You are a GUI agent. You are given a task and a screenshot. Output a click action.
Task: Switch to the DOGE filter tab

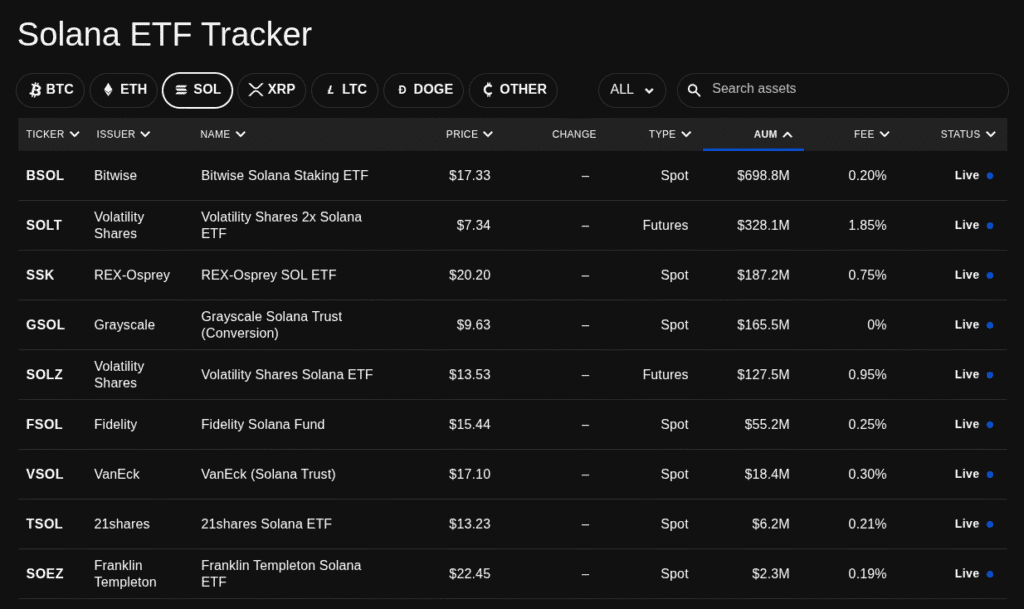423,90
